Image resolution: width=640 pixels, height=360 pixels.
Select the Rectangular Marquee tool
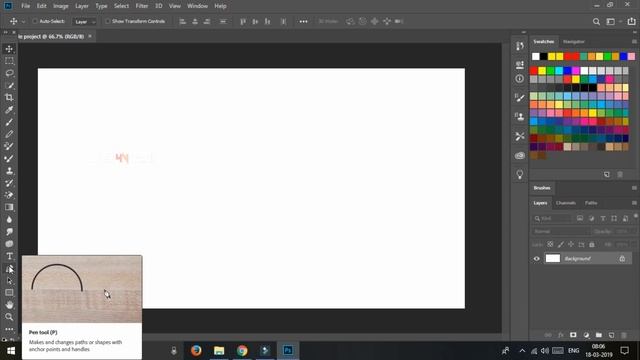coord(9,61)
